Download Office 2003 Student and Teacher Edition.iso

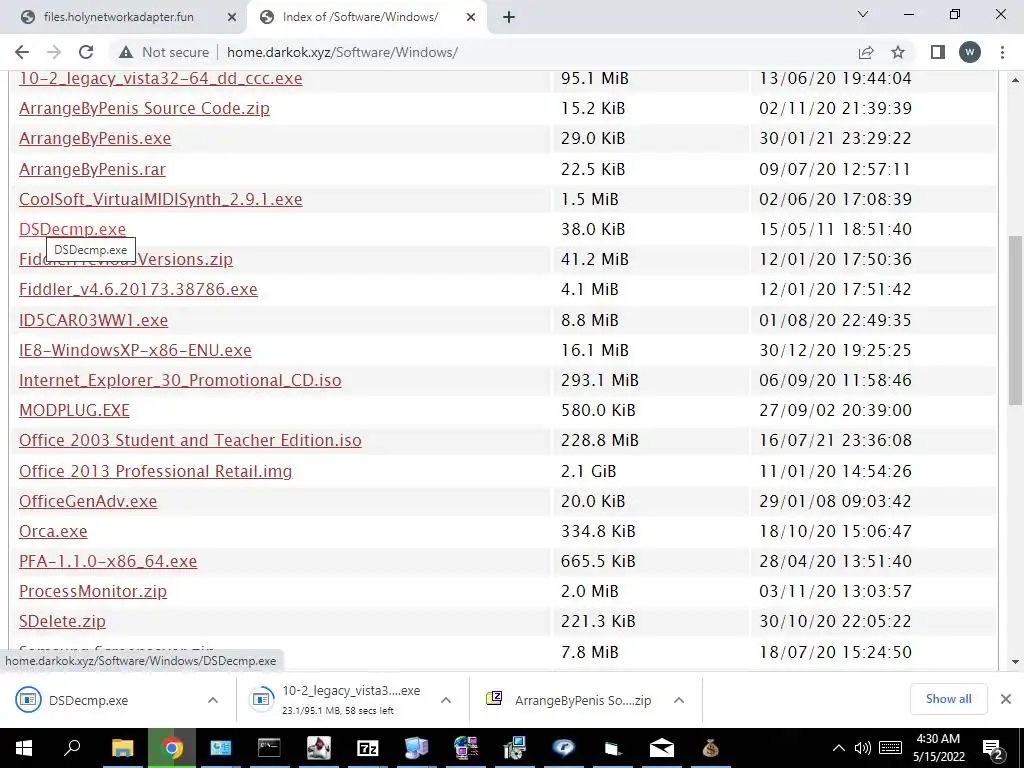pyautogui.click(x=190, y=440)
